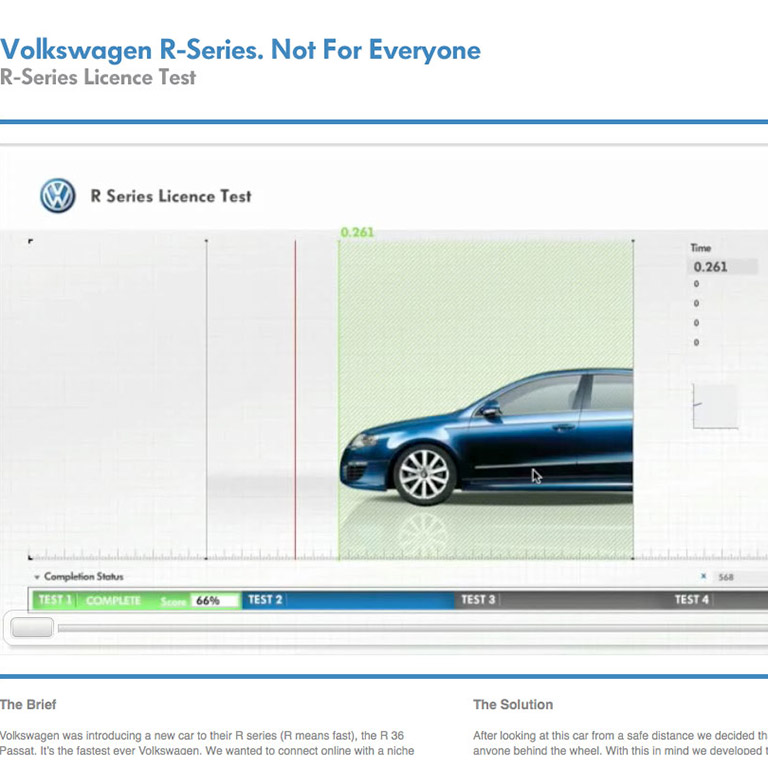Click the red vertical marker line
The height and width of the screenshot is (768, 768).
click(x=295, y=400)
